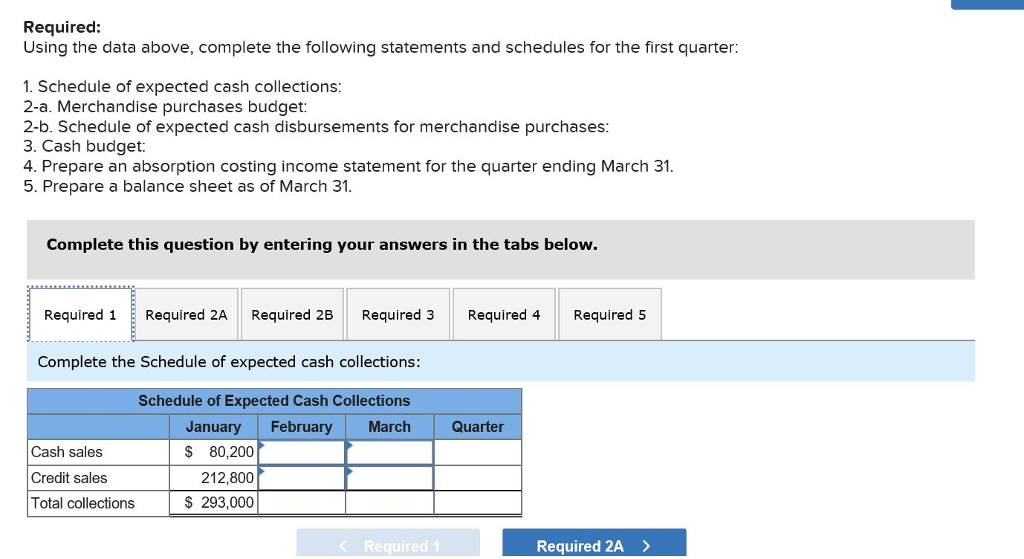Click the Total collections March cell
The image size is (1024, 559).
pos(390,503)
